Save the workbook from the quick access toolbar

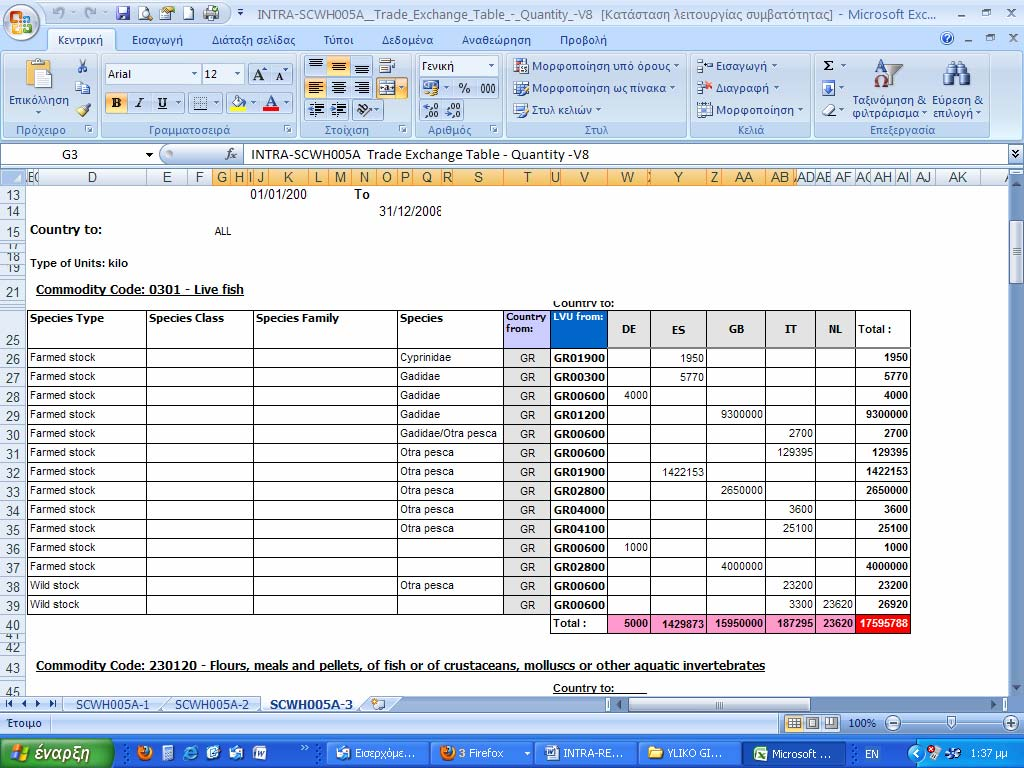point(123,12)
